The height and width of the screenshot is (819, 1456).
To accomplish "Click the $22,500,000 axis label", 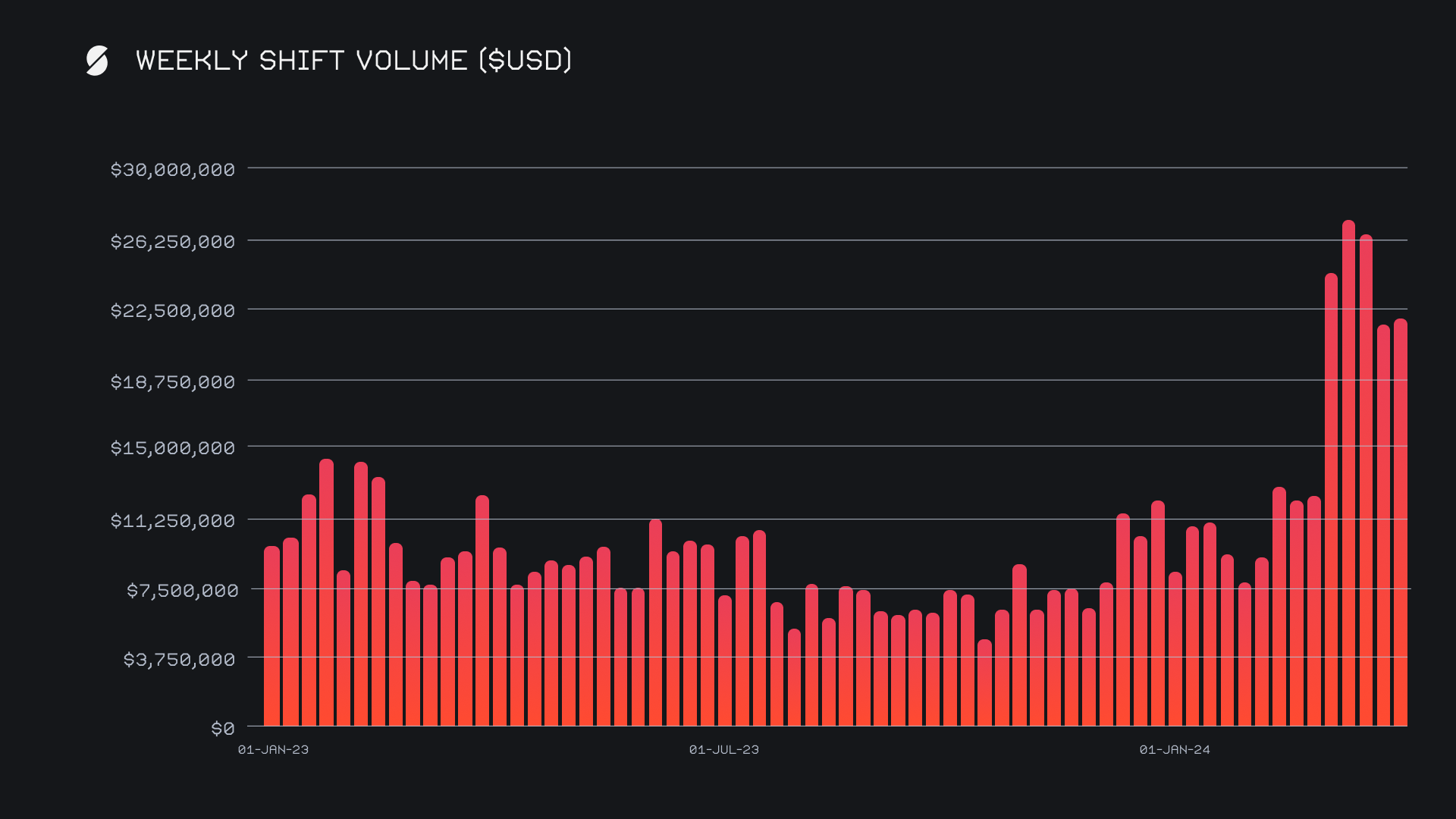I will (173, 310).
